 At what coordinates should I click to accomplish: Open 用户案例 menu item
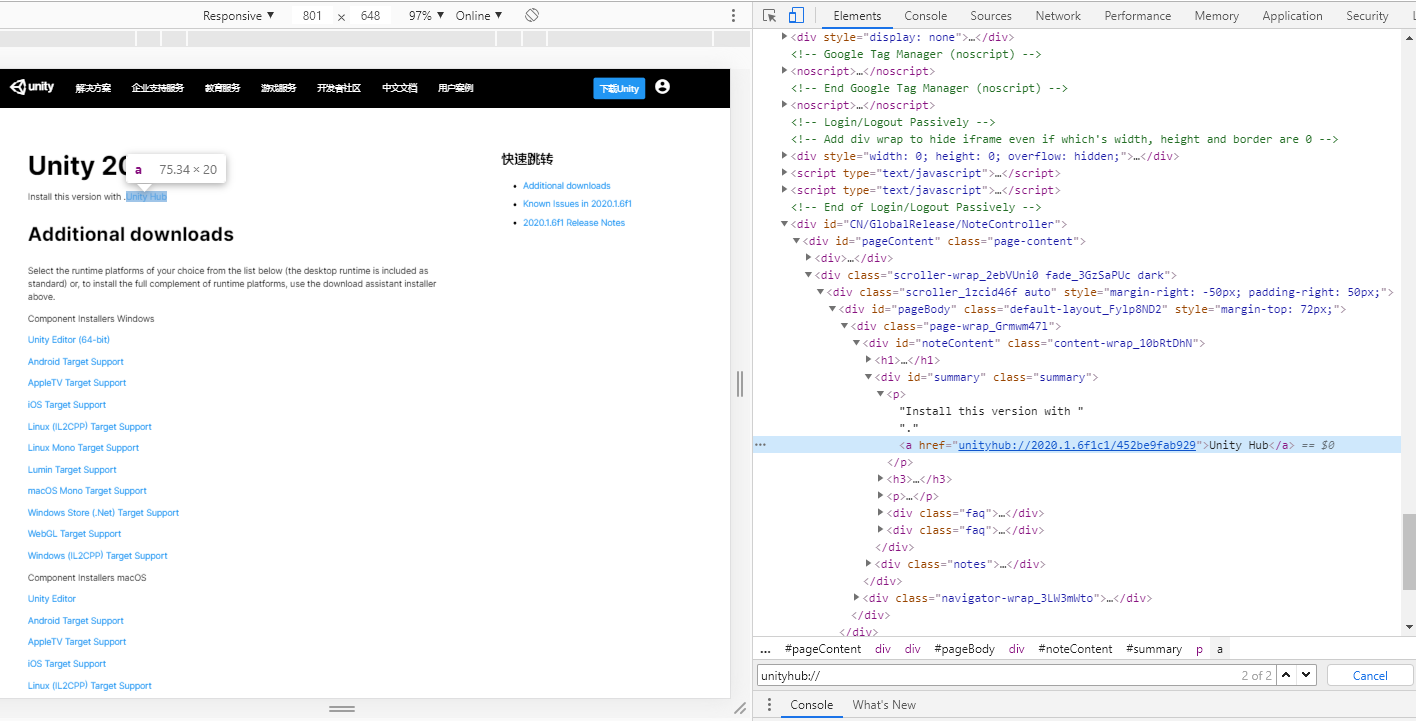[x=455, y=88]
